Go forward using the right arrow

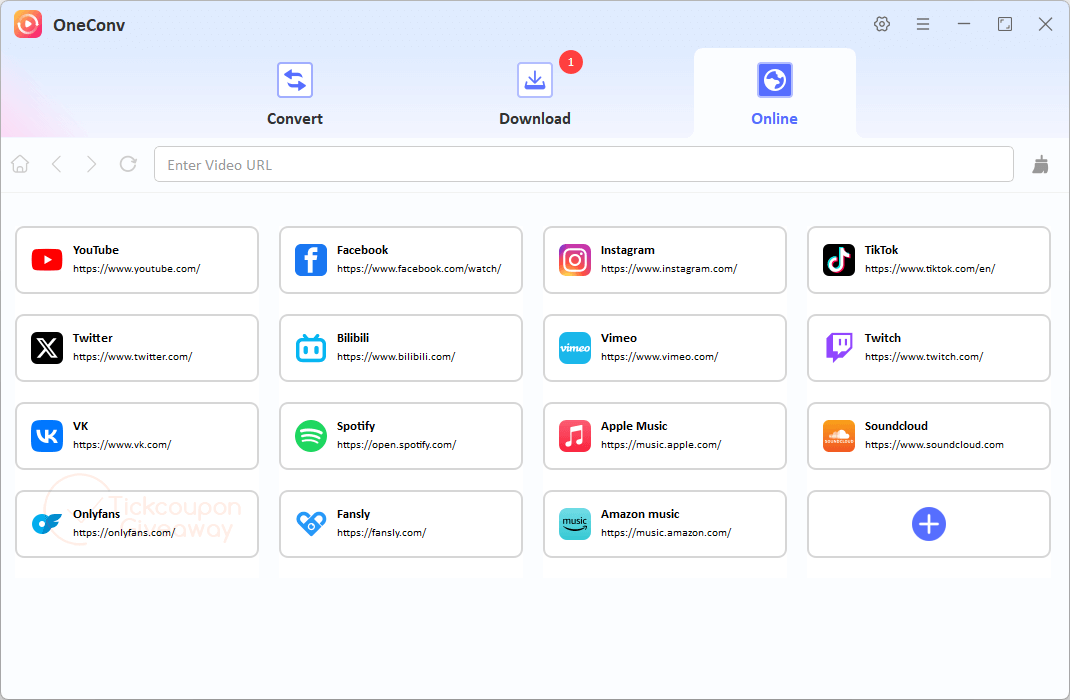pyautogui.click(x=92, y=164)
